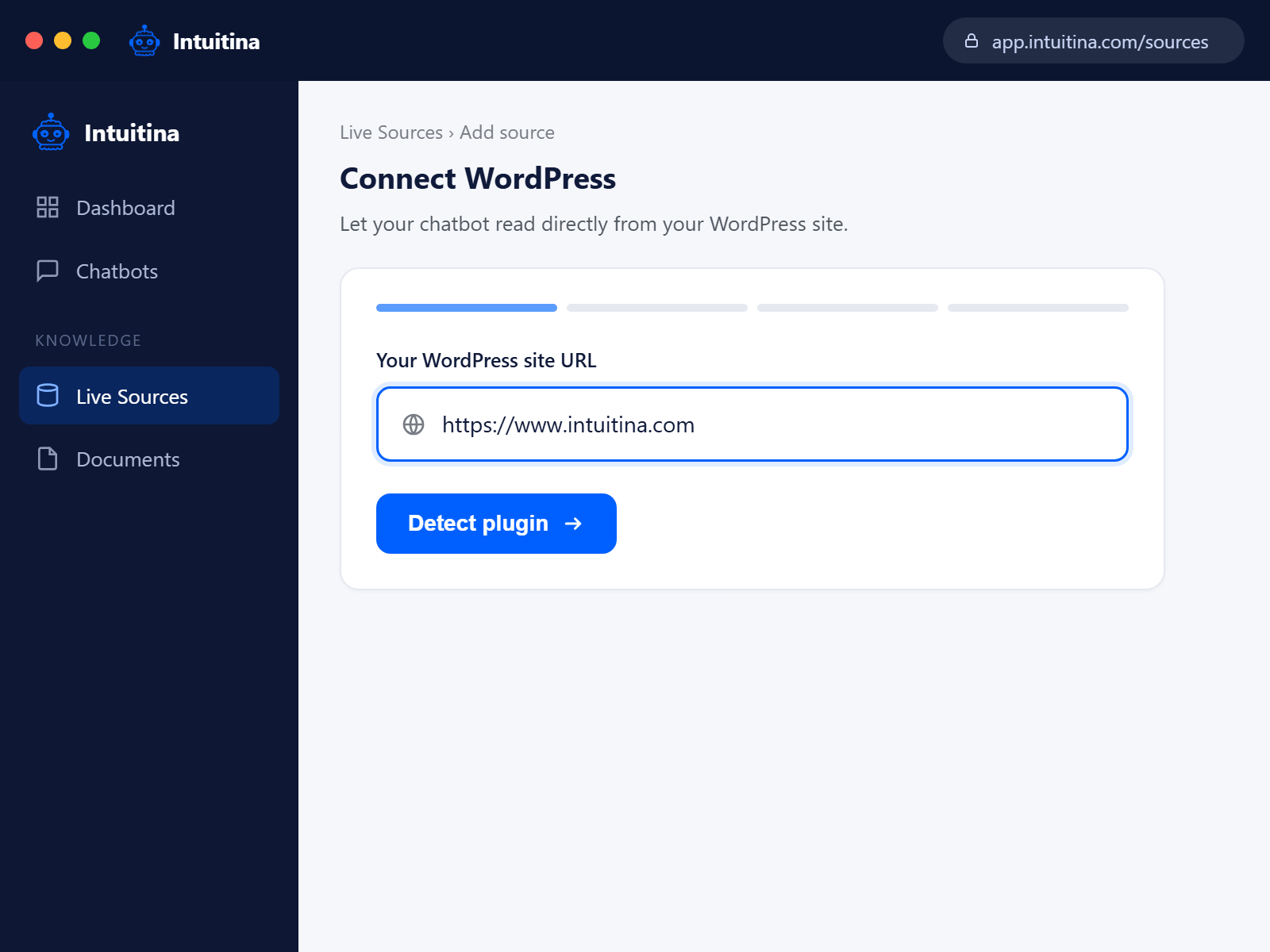Click the Documents file icon
The image size is (1270, 952).
[x=48, y=459]
